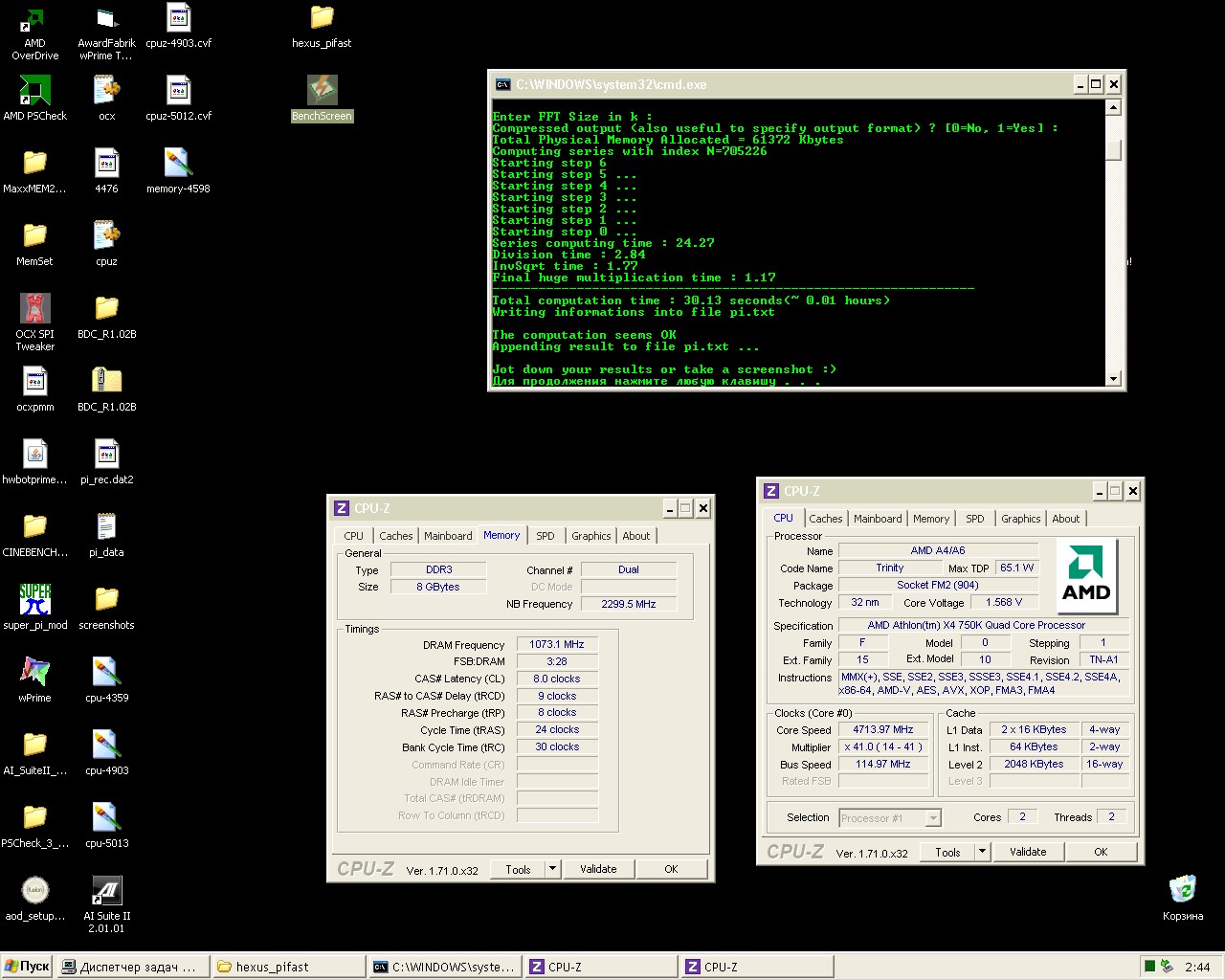Click the Core Speed 4713.97 MHz field
This screenshot has height=980, width=1225.
point(883,729)
